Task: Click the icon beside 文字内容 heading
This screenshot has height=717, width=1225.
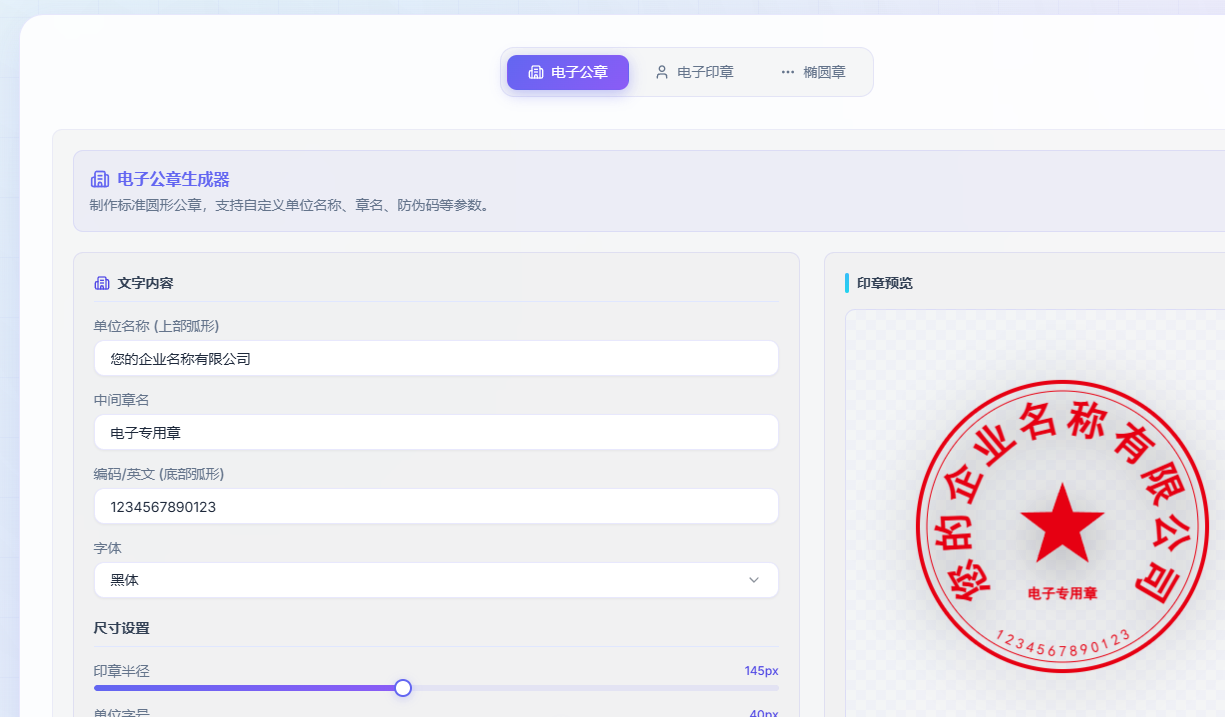Action: tap(102, 283)
